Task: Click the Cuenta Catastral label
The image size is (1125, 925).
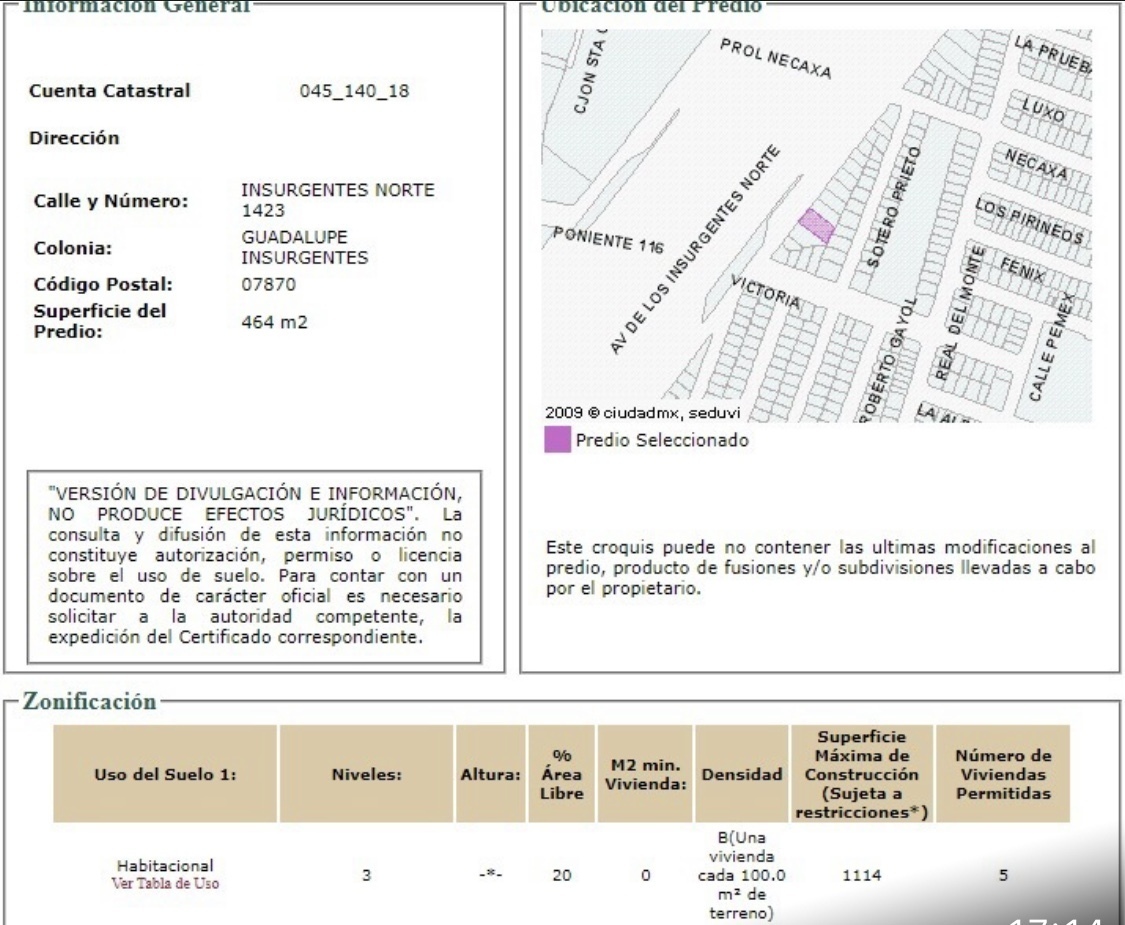Action: (x=110, y=91)
